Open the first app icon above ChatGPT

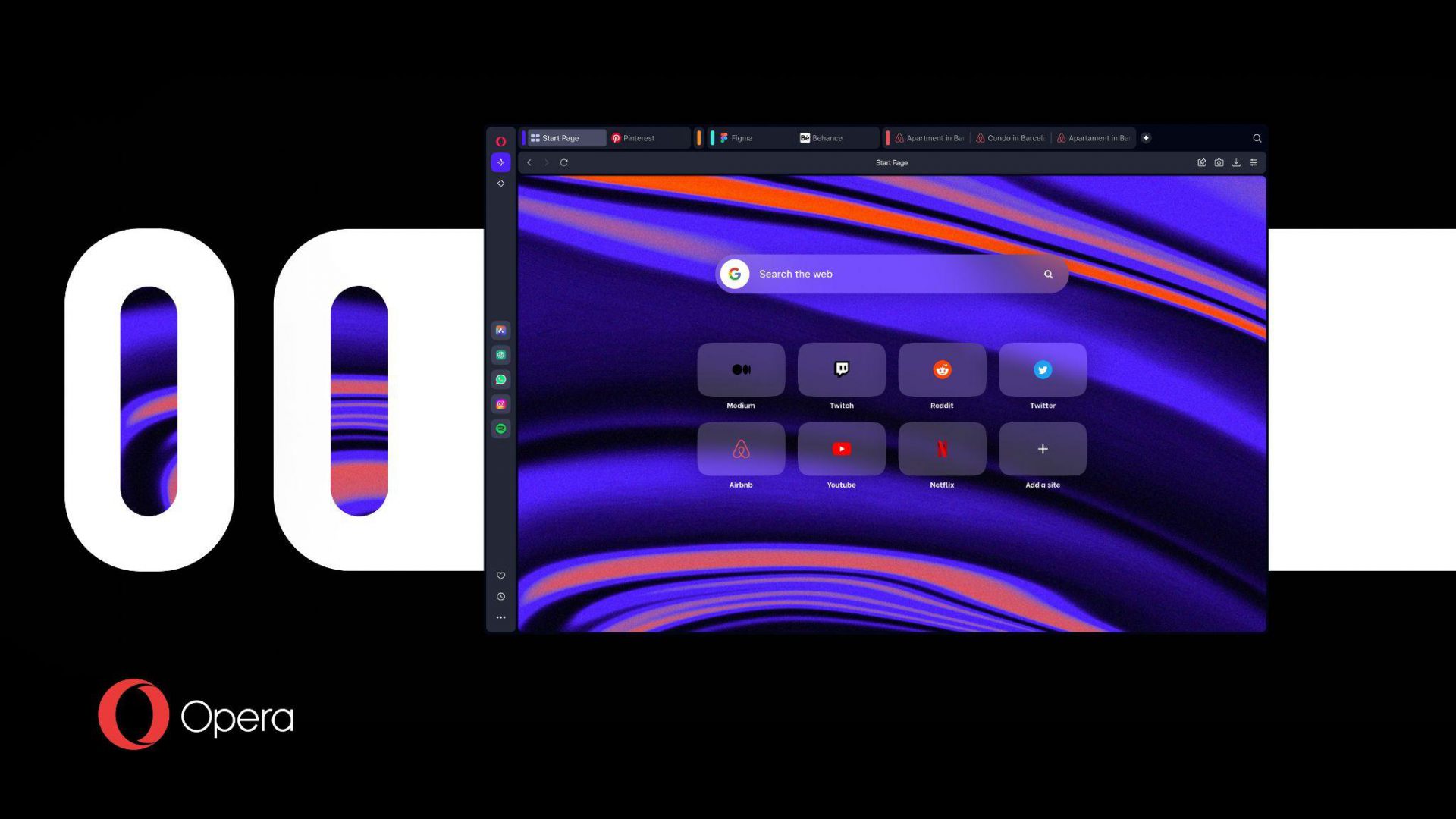click(500, 330)
